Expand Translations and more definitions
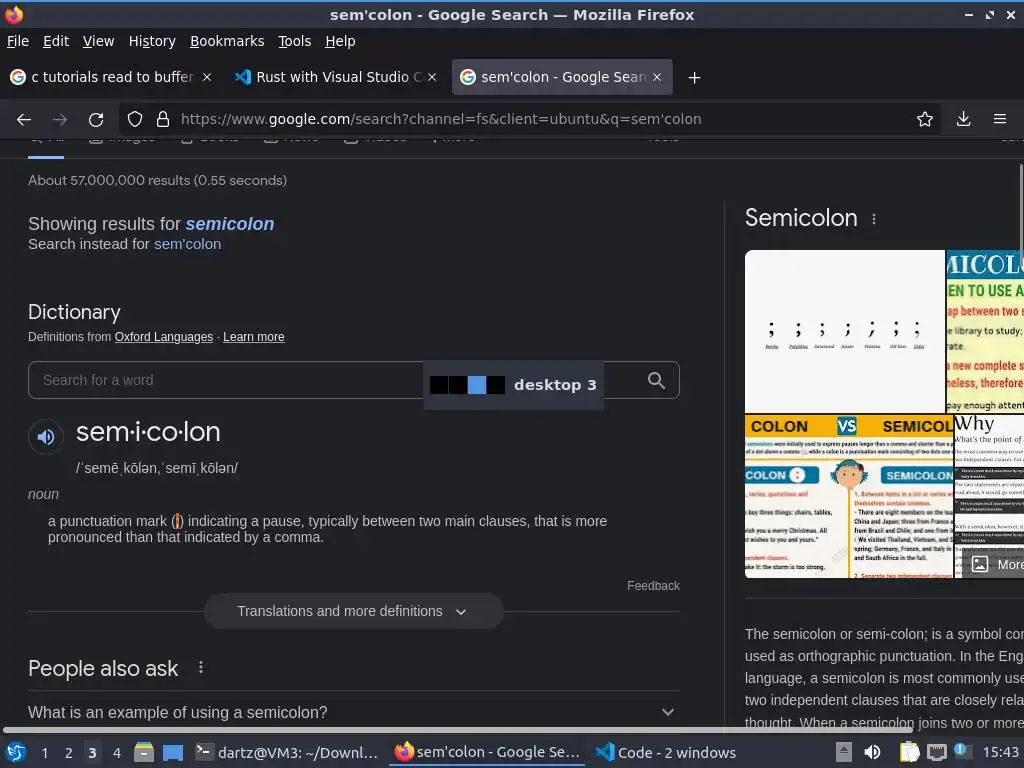The width and height of the screenshot is (1024, 768). point(353,611)
